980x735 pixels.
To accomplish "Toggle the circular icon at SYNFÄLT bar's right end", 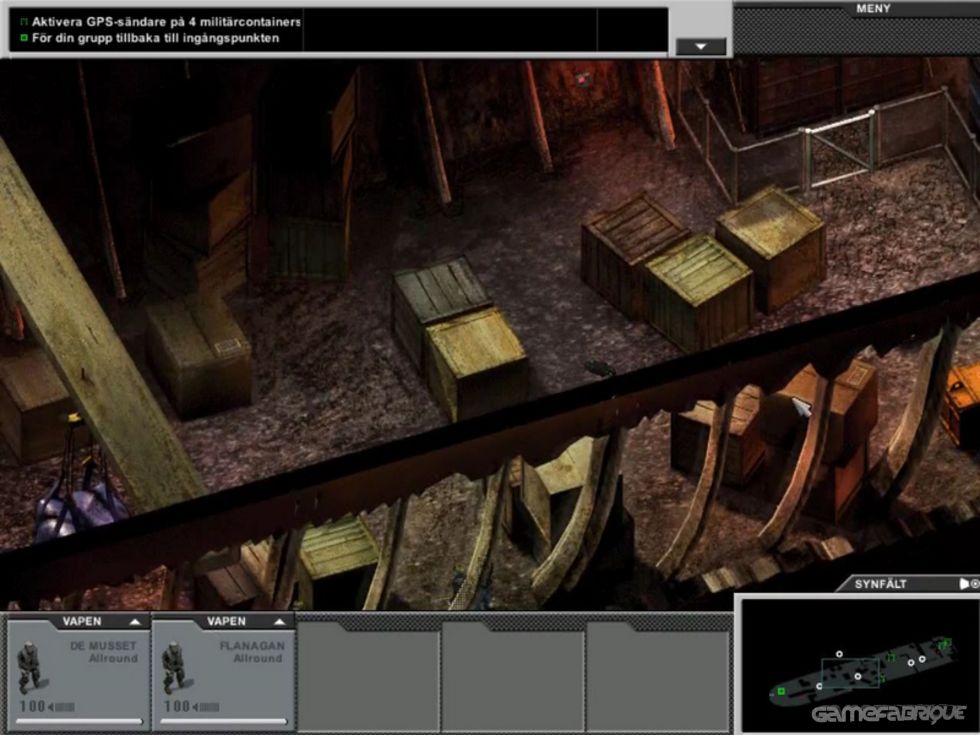I will (975, 584).
